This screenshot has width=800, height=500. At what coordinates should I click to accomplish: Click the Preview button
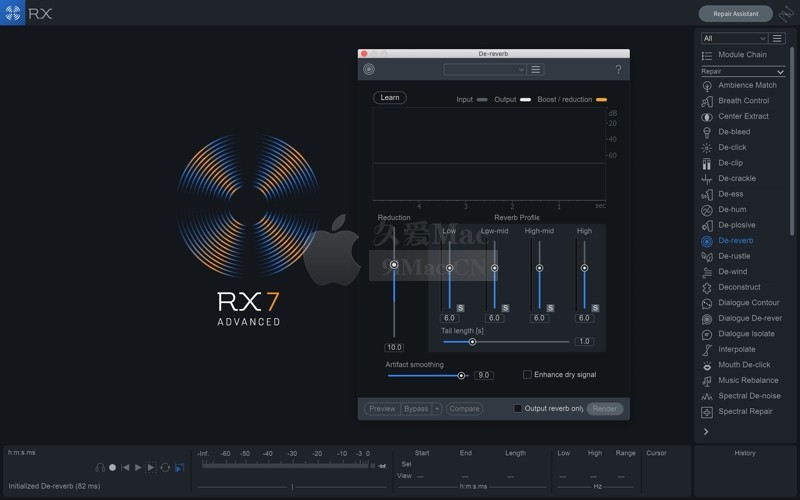(x=382, y=409)
